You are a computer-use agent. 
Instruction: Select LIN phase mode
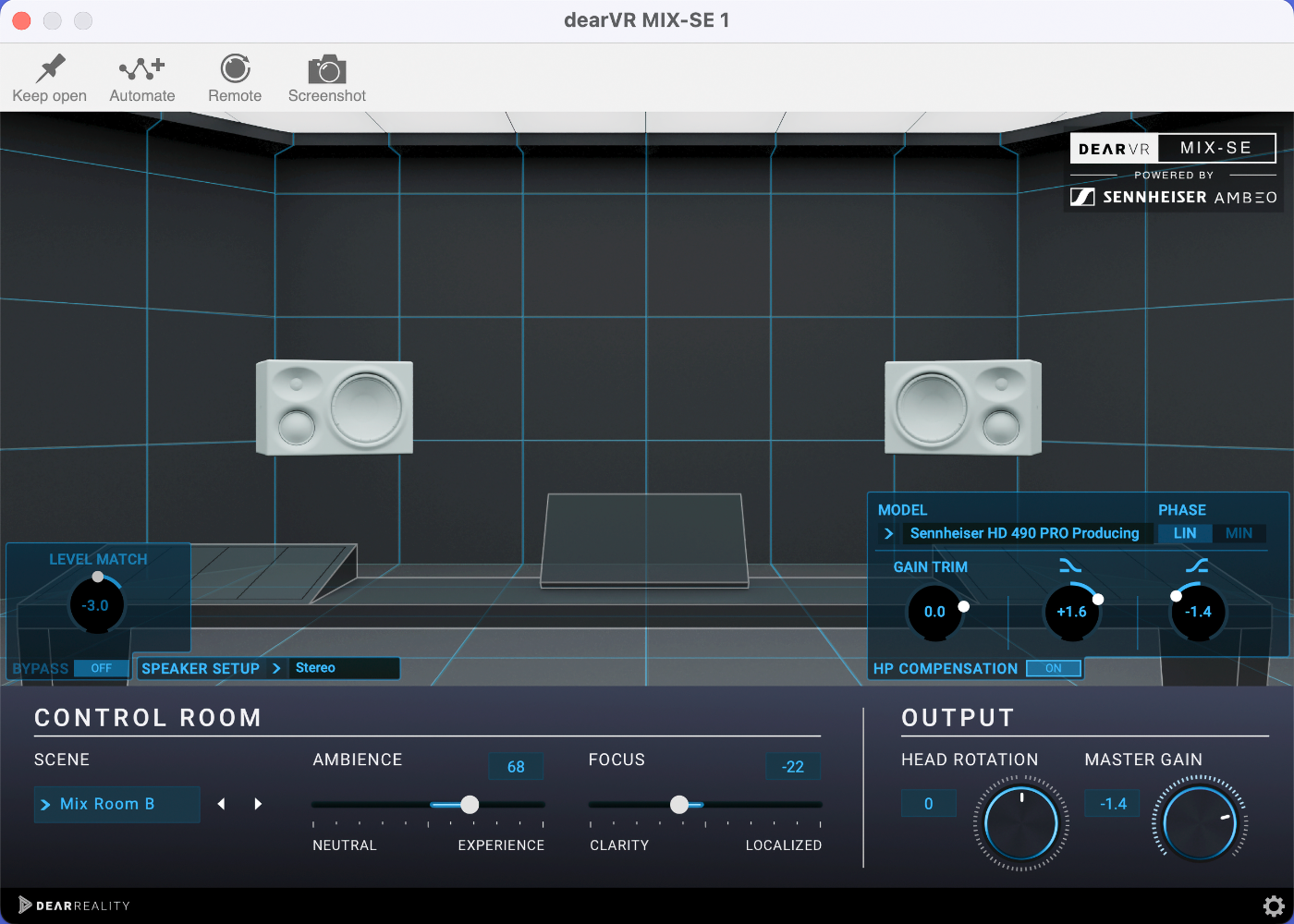click(x=1185, y=533)
